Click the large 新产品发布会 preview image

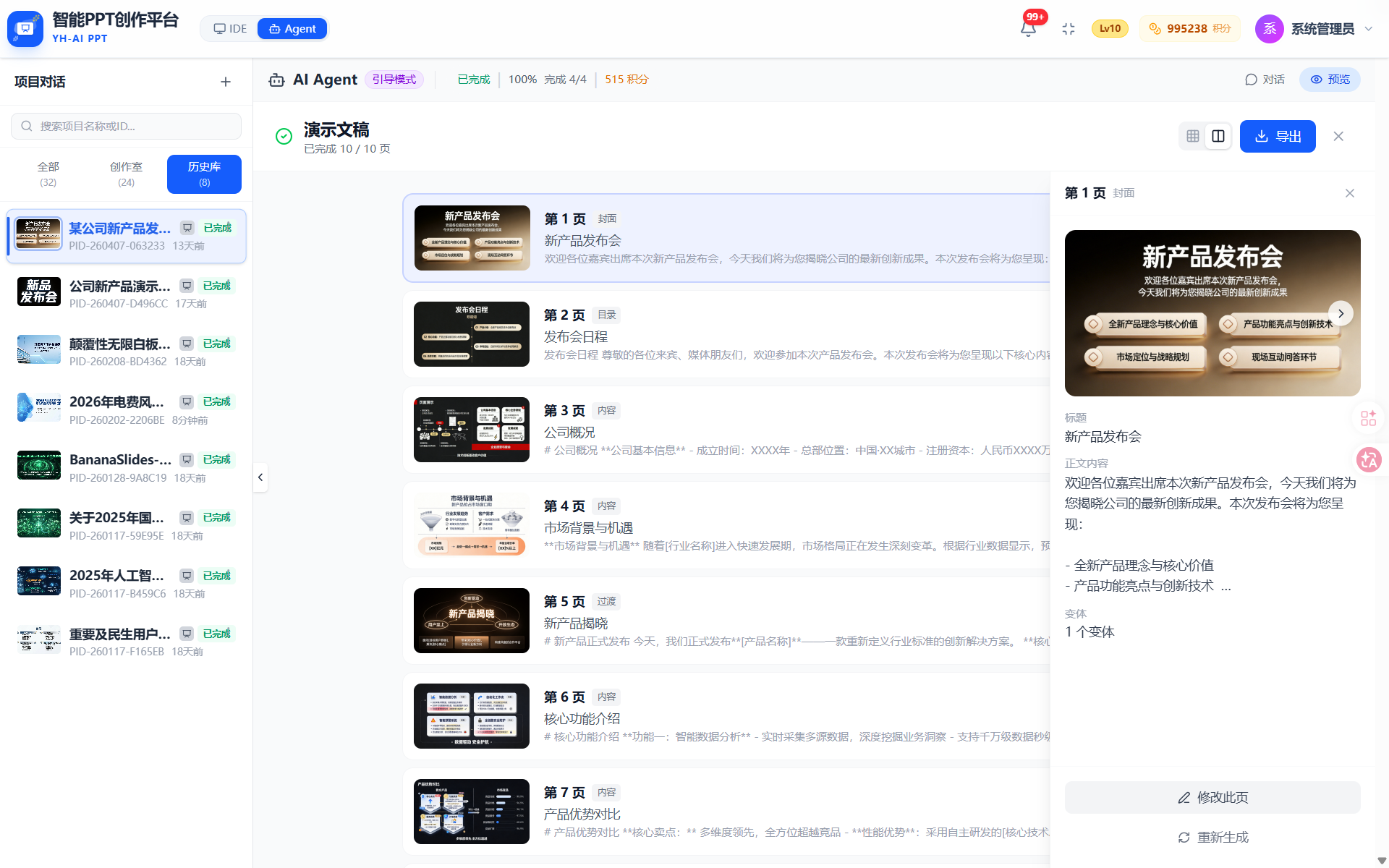coord(1212,313)
